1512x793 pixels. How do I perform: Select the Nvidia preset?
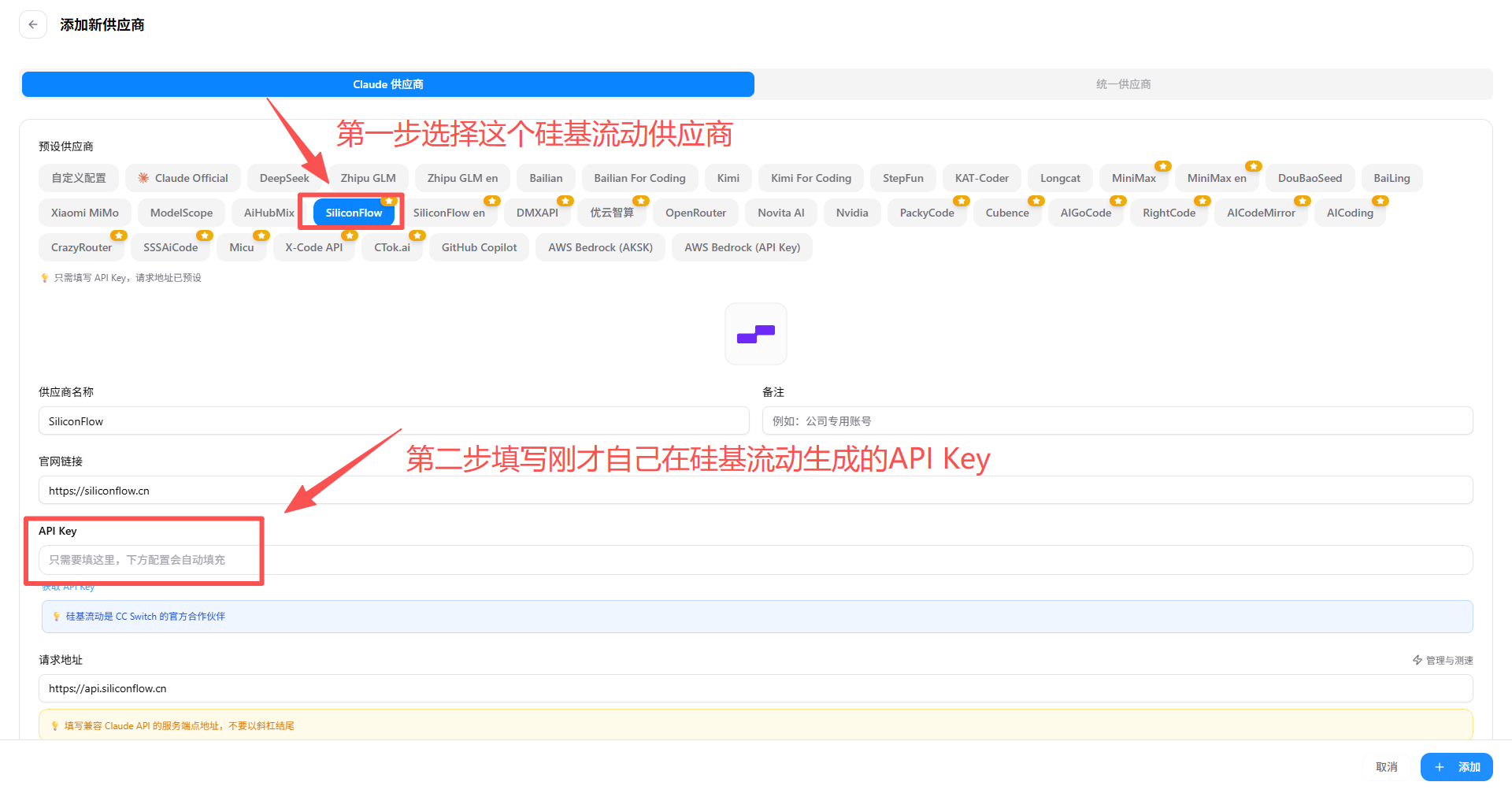point(852,213)
